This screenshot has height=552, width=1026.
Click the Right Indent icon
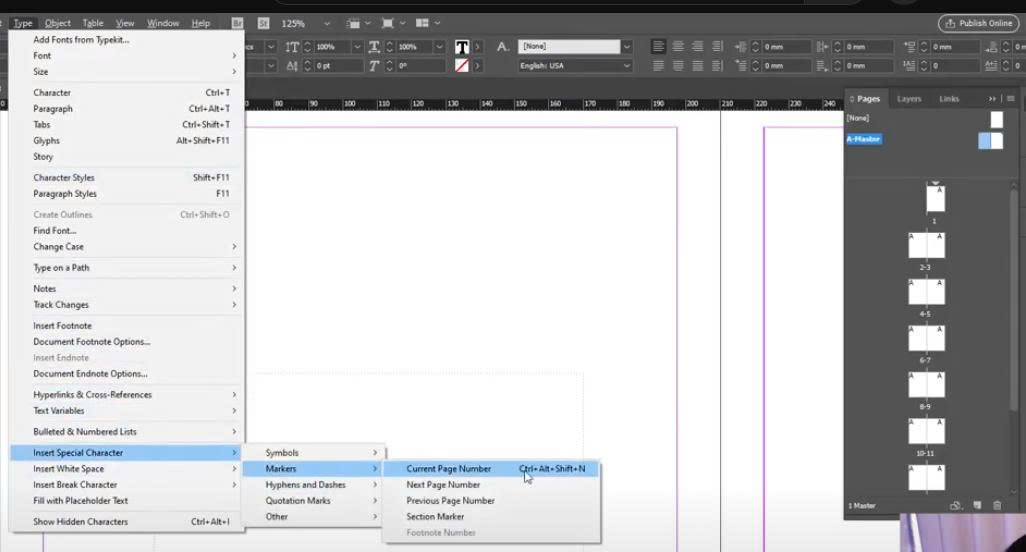[x=823, y=46]
